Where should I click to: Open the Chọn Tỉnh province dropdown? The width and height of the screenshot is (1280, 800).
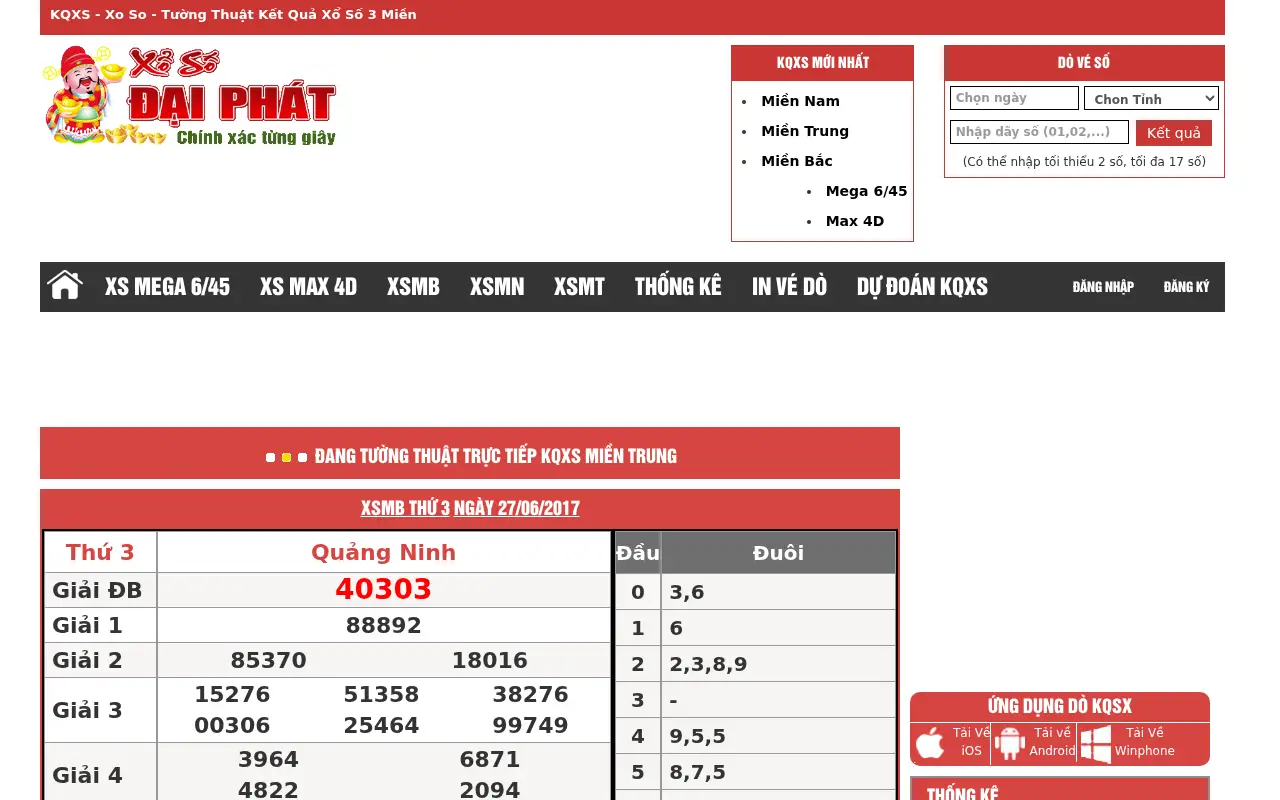[x=1151, y=98]
